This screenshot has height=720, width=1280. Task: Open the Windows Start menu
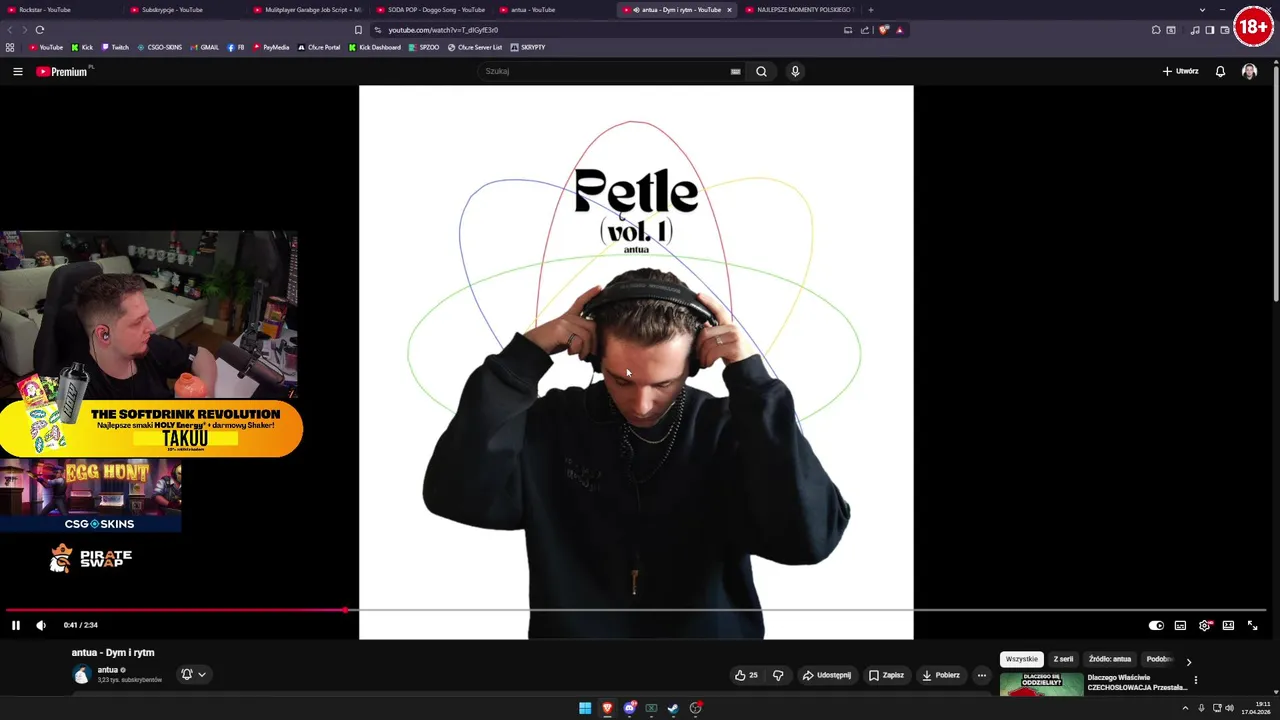tap(585, 708)
